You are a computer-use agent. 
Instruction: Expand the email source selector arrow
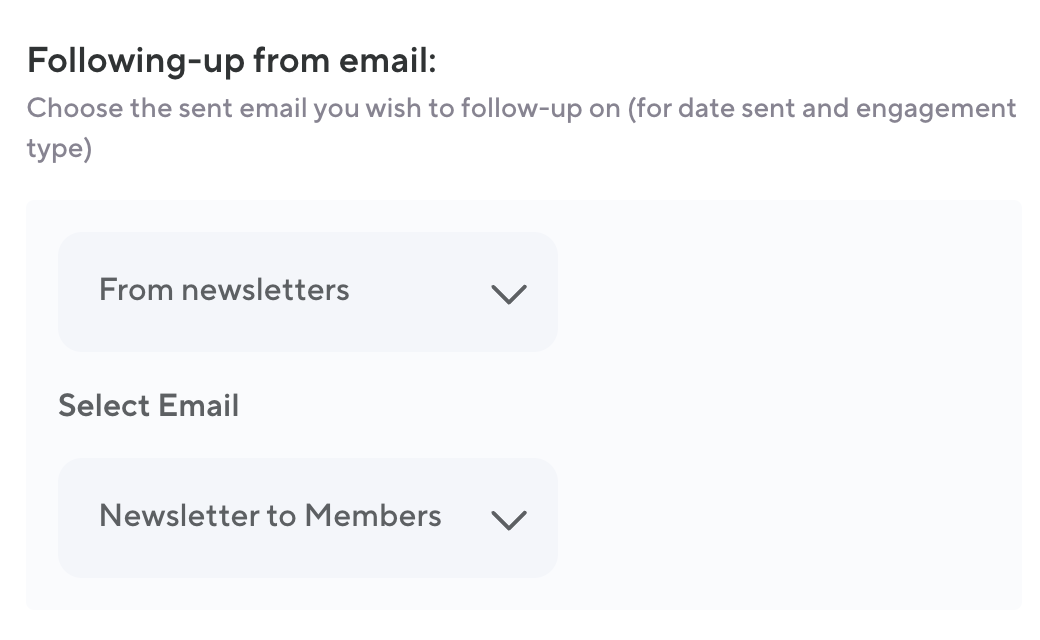click(509, 294)
